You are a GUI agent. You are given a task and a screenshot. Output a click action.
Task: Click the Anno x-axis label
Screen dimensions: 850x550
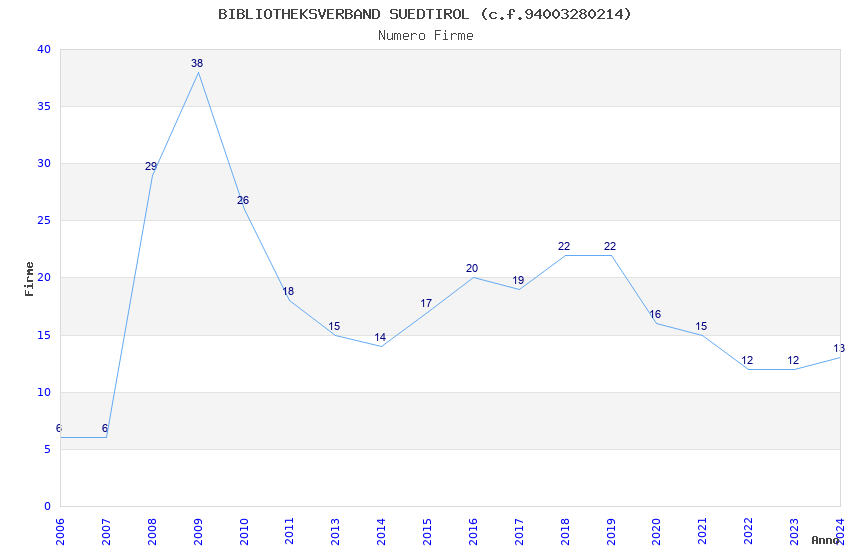coord(825,540)
